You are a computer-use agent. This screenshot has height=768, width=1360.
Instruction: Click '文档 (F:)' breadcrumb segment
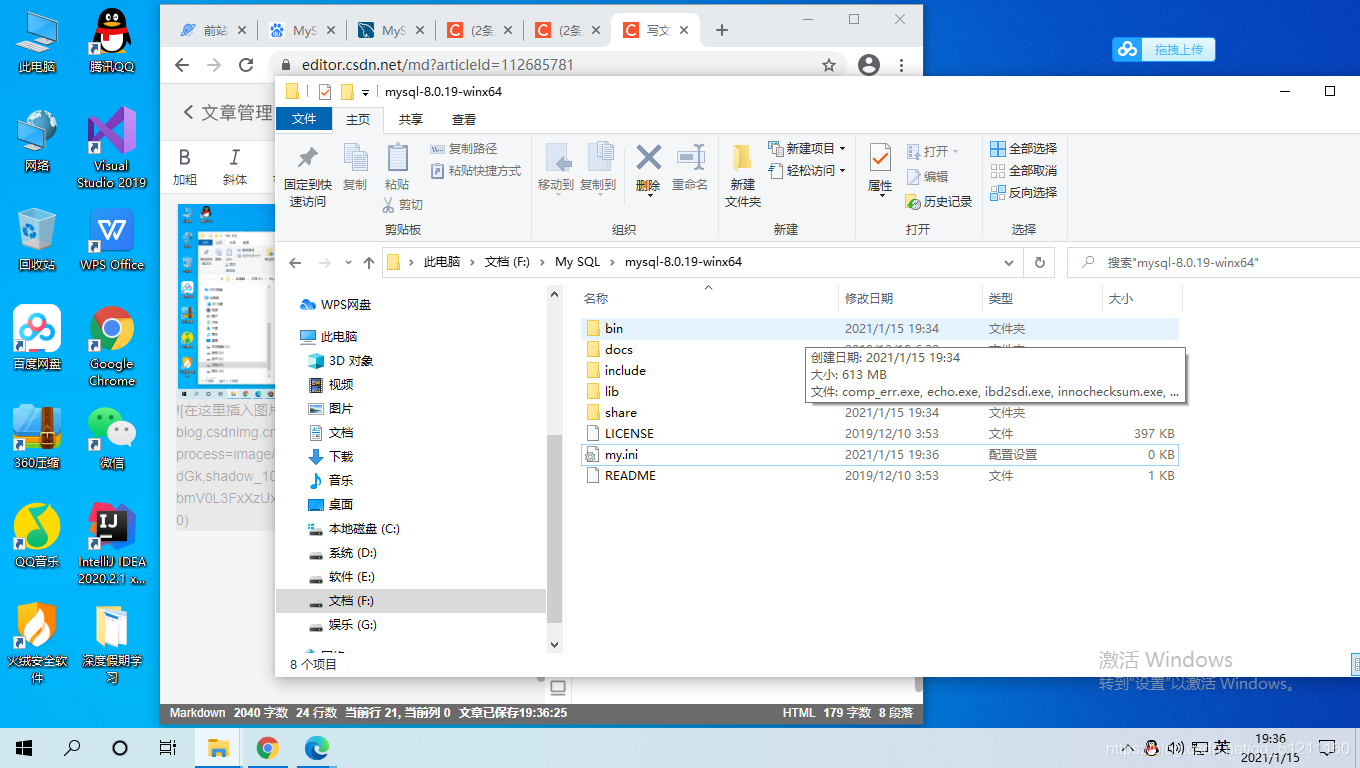[507, 262]
